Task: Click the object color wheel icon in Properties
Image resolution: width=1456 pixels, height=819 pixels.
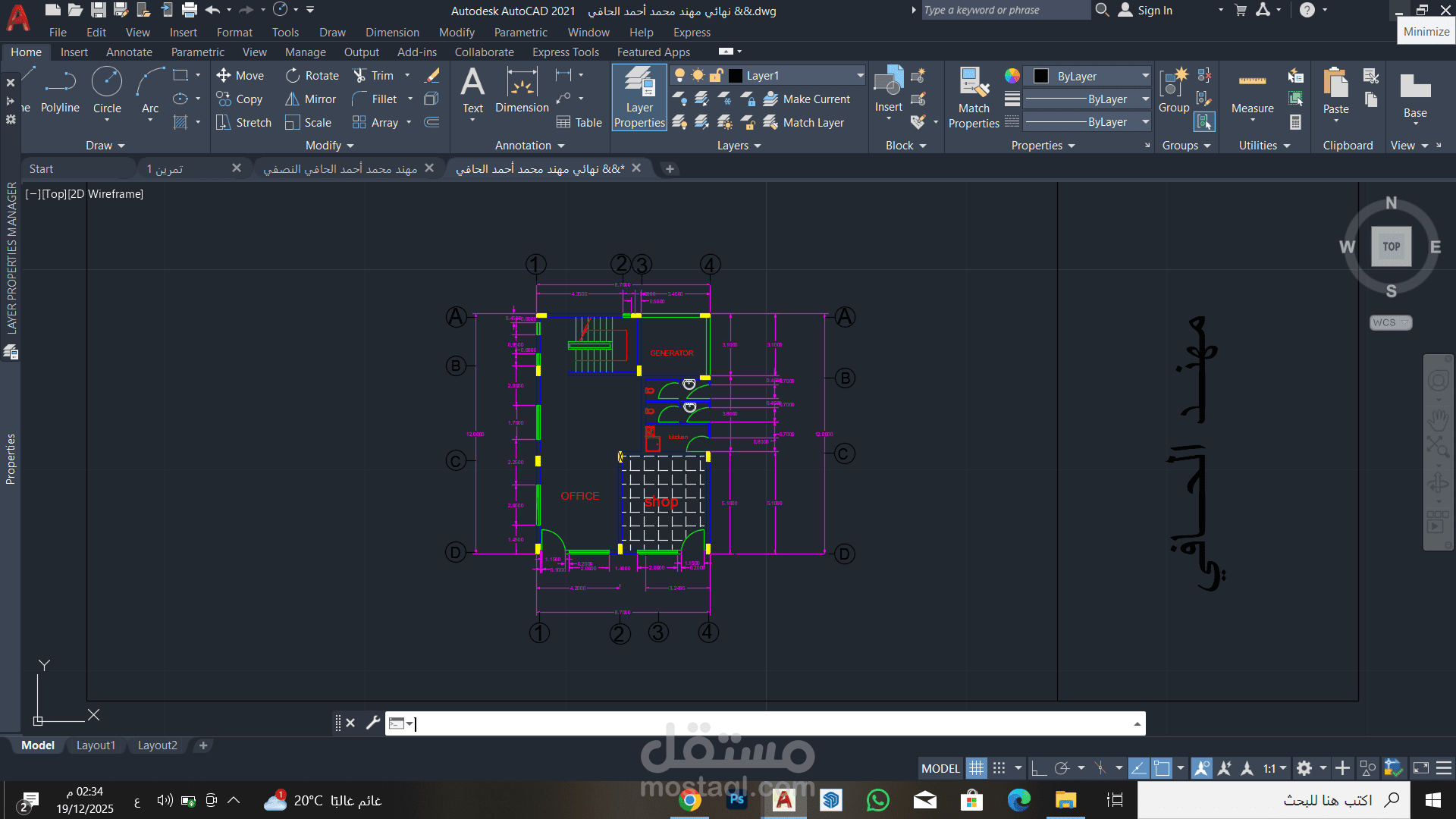Action: [1012, 76]
